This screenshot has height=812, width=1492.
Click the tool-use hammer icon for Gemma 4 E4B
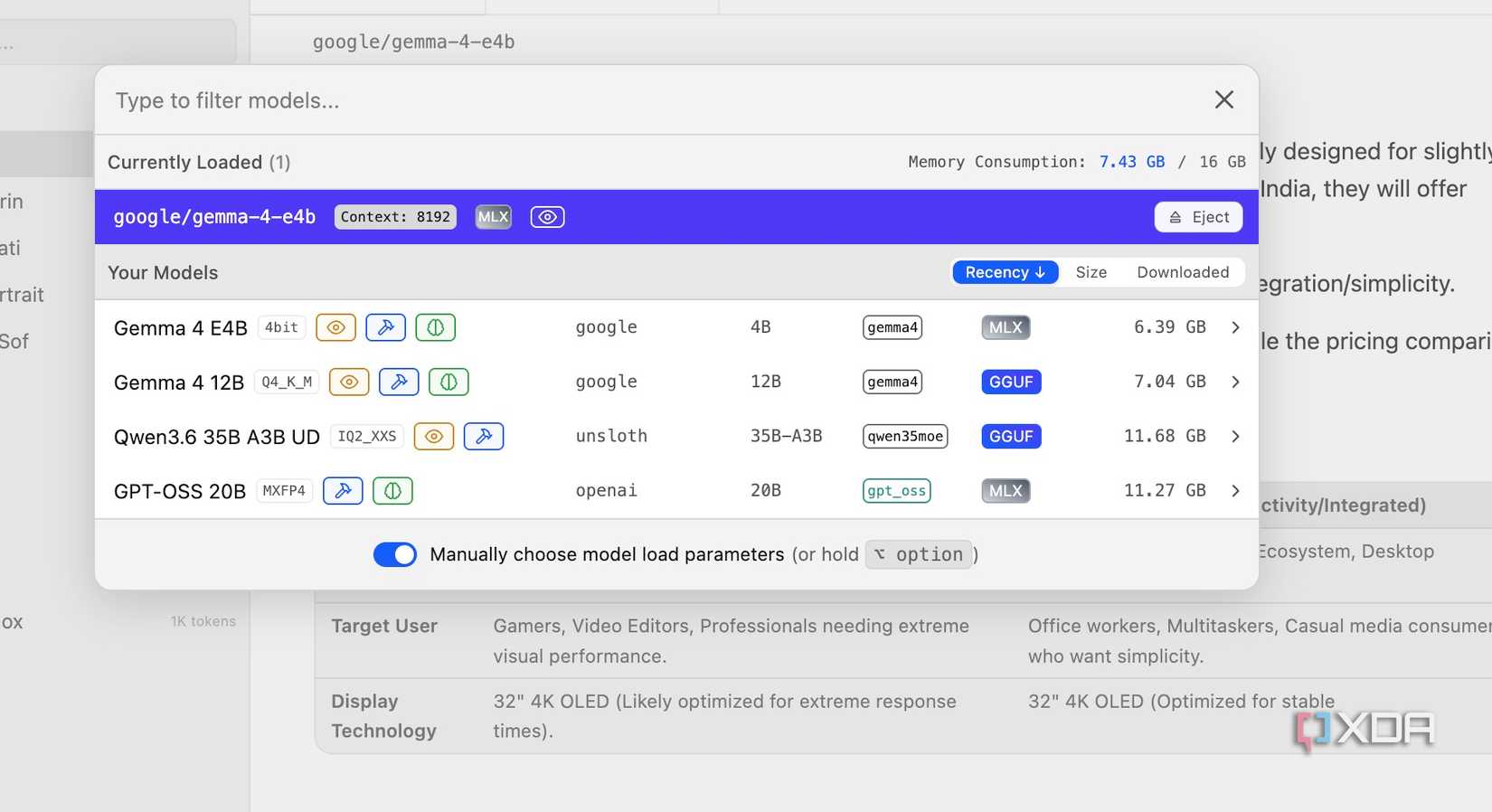pyautogui.click(x=385, y=327)
